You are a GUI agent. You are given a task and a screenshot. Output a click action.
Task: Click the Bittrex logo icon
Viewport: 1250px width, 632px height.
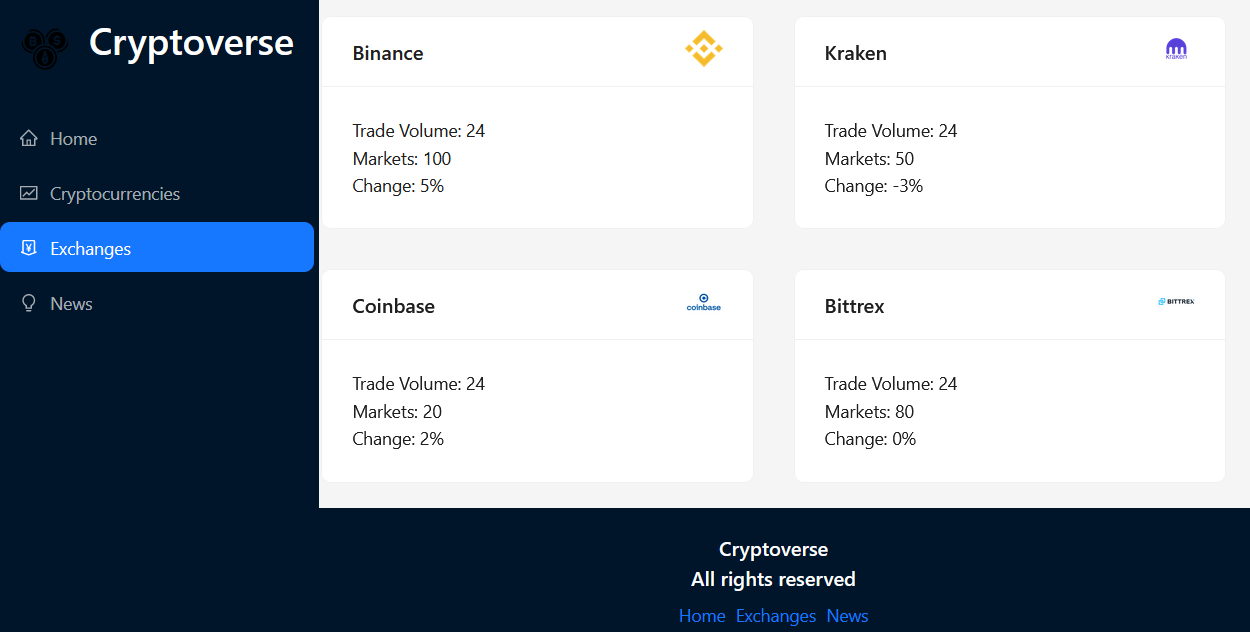(x=1175, y=299)
